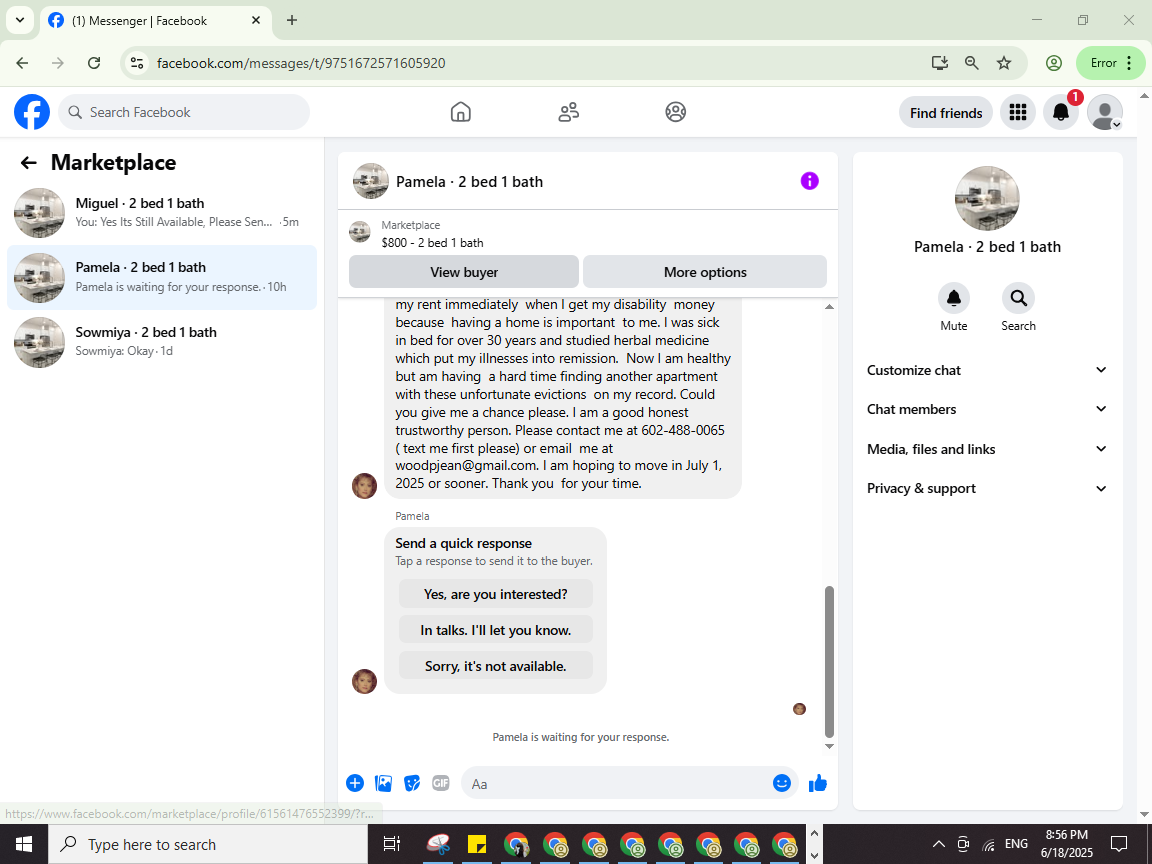Open the Groups icon in top navigation

point(676,112)
